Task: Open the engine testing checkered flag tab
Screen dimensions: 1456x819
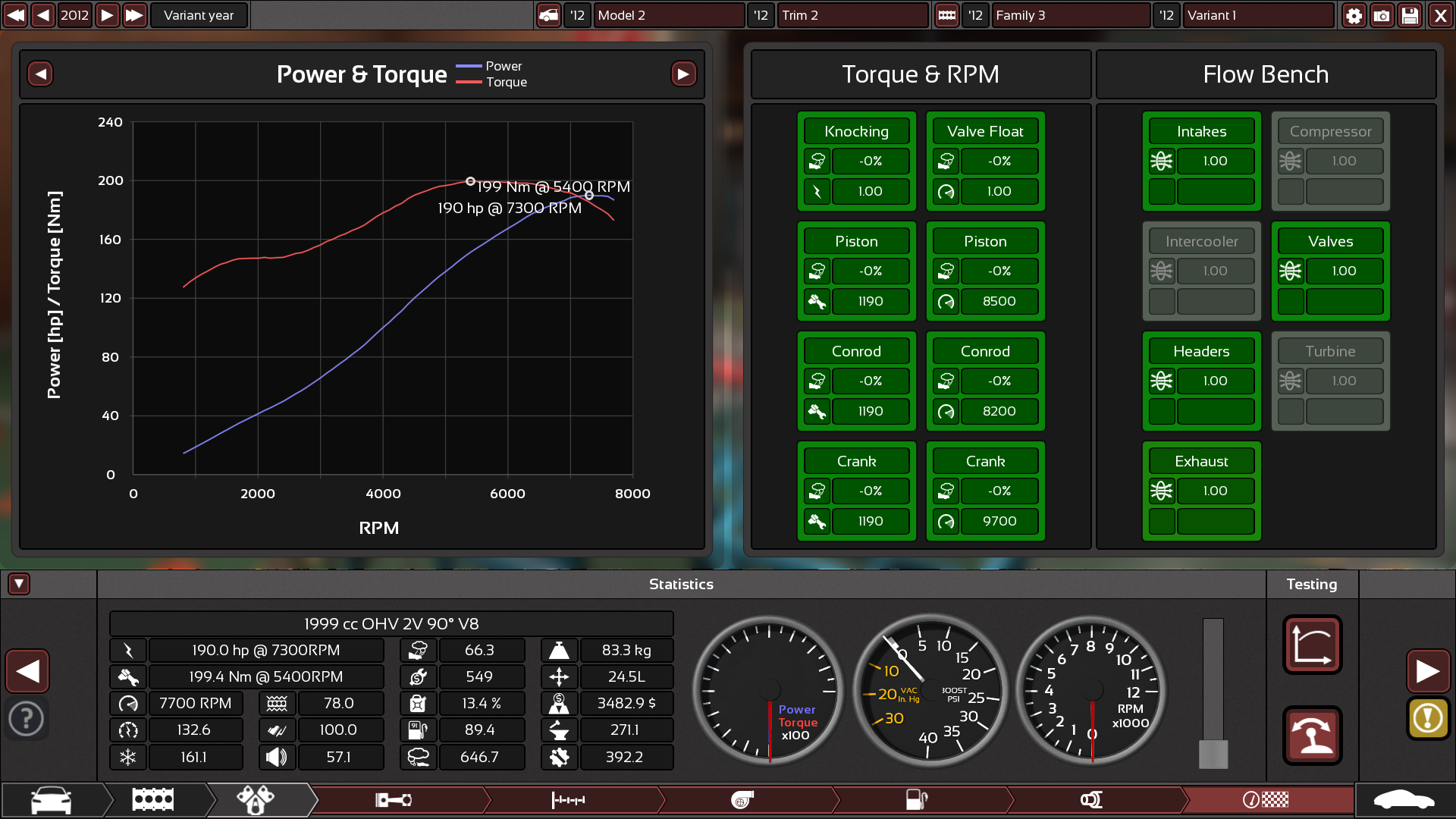Action: [1266, 800]
